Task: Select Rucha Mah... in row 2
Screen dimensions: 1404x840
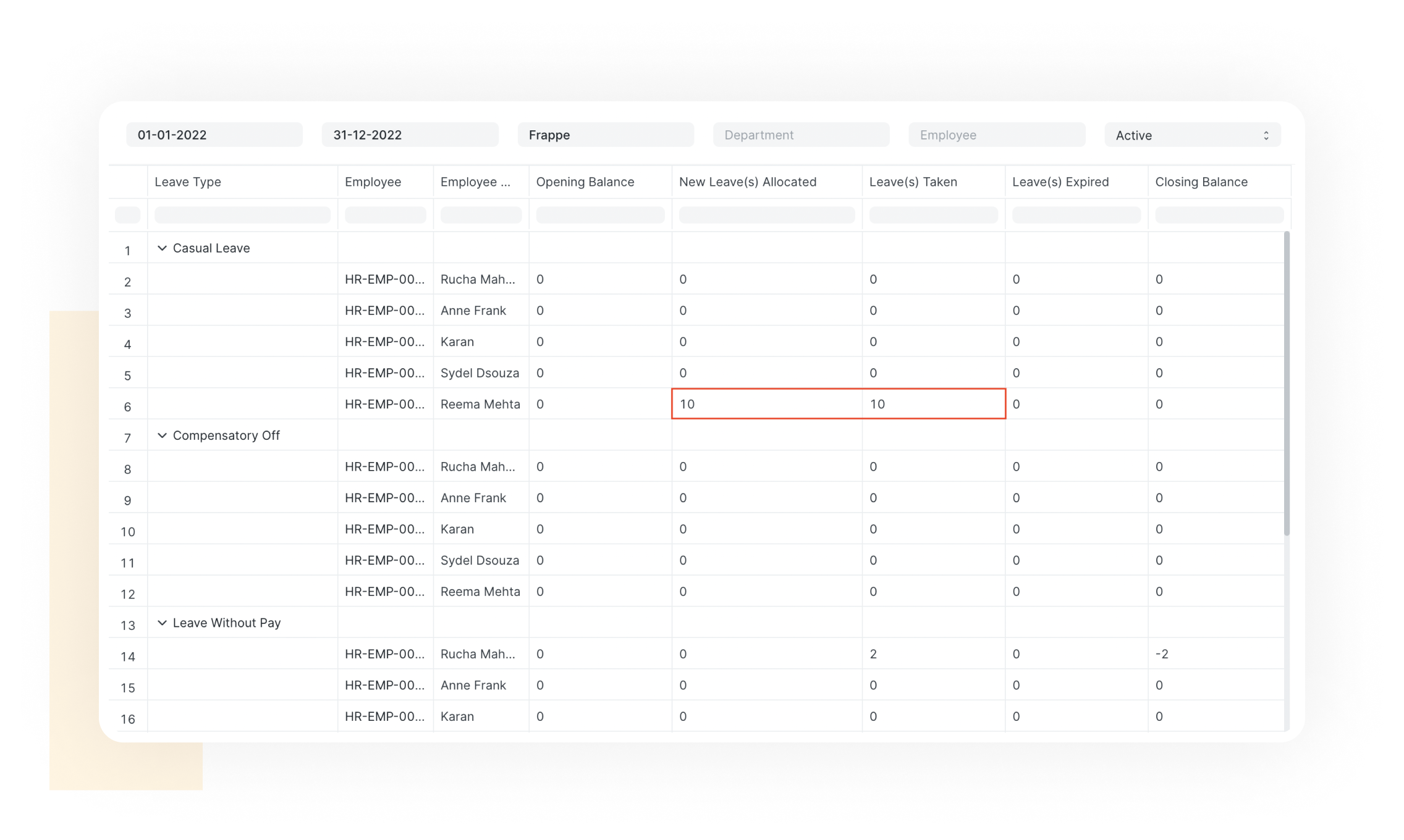Action: pos(481,279)
